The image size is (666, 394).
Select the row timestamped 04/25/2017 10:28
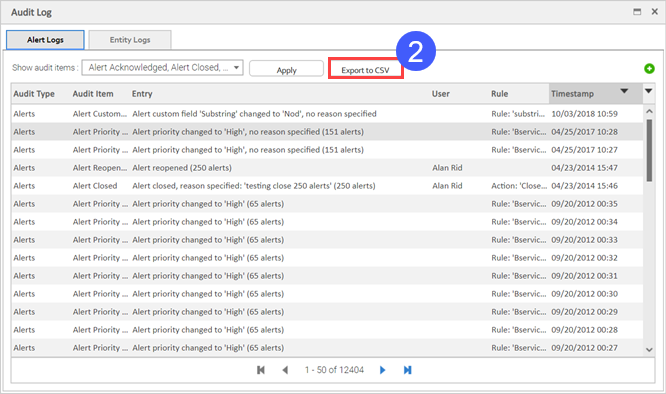pos(327,132)
